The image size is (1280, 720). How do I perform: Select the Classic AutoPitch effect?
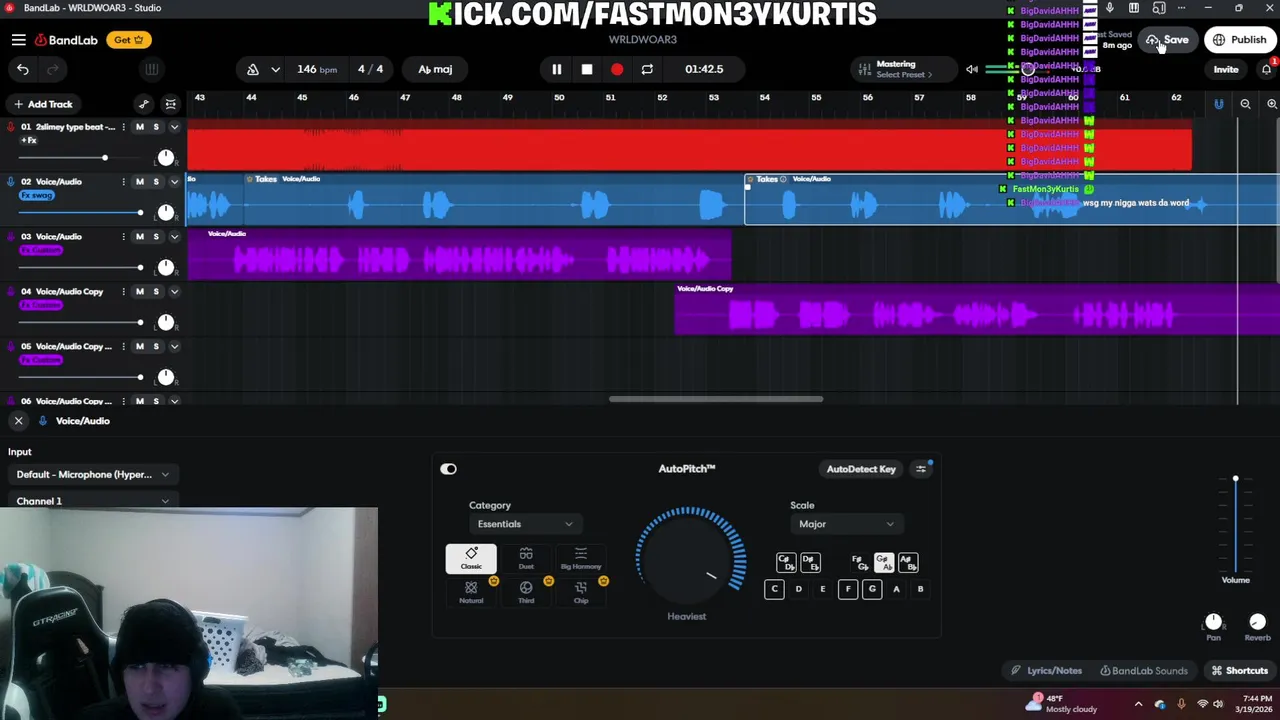[x=471, y=558]
